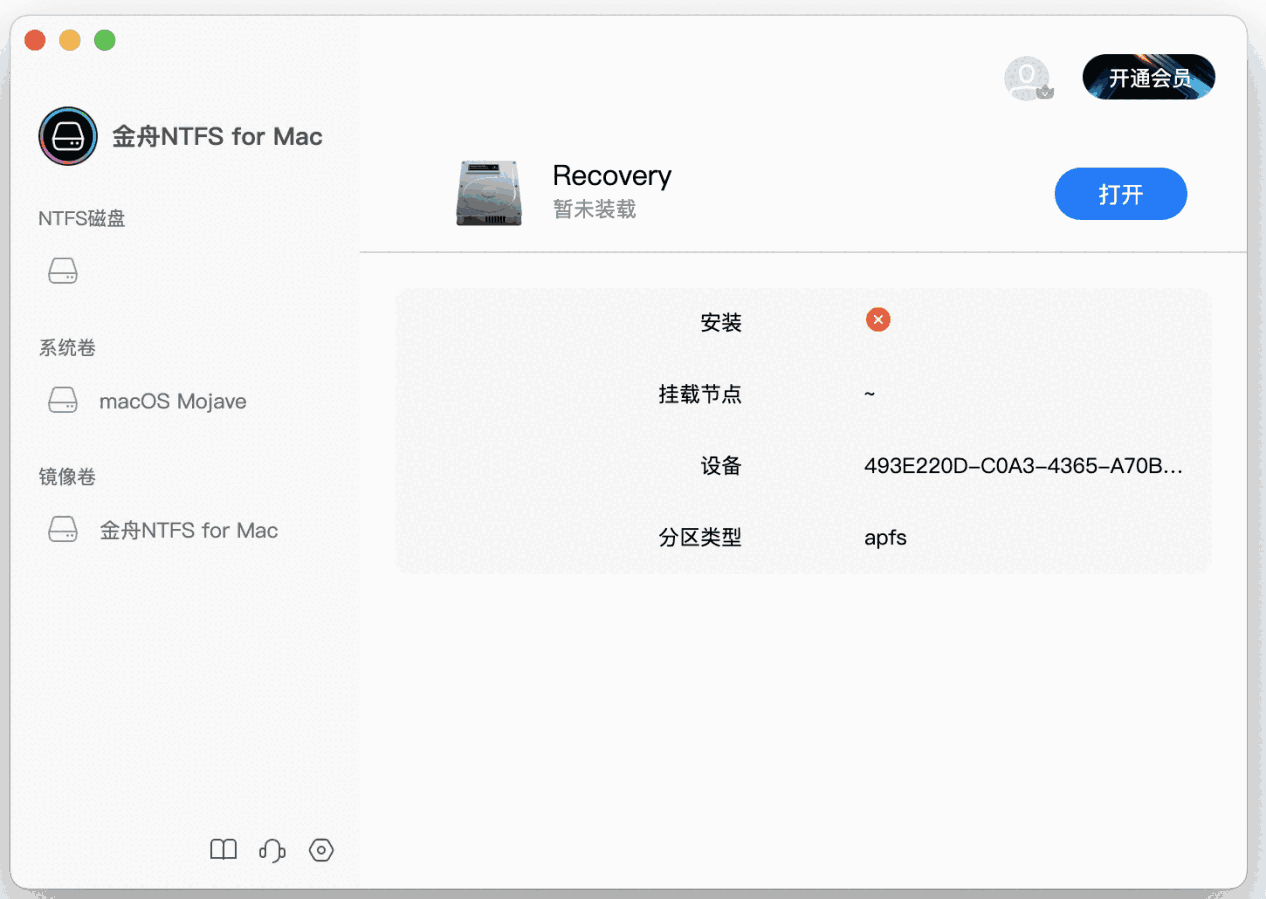
Task: Click the user avatar profile icon
Action: click(1028, 78)
